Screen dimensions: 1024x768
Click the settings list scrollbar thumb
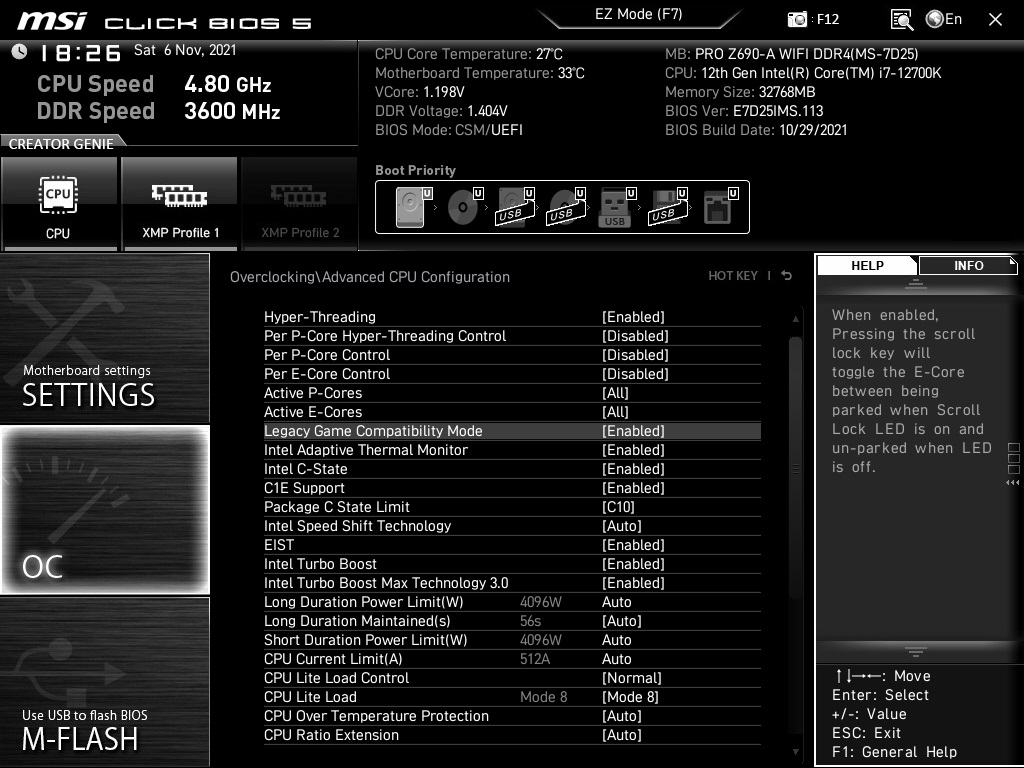795,468
